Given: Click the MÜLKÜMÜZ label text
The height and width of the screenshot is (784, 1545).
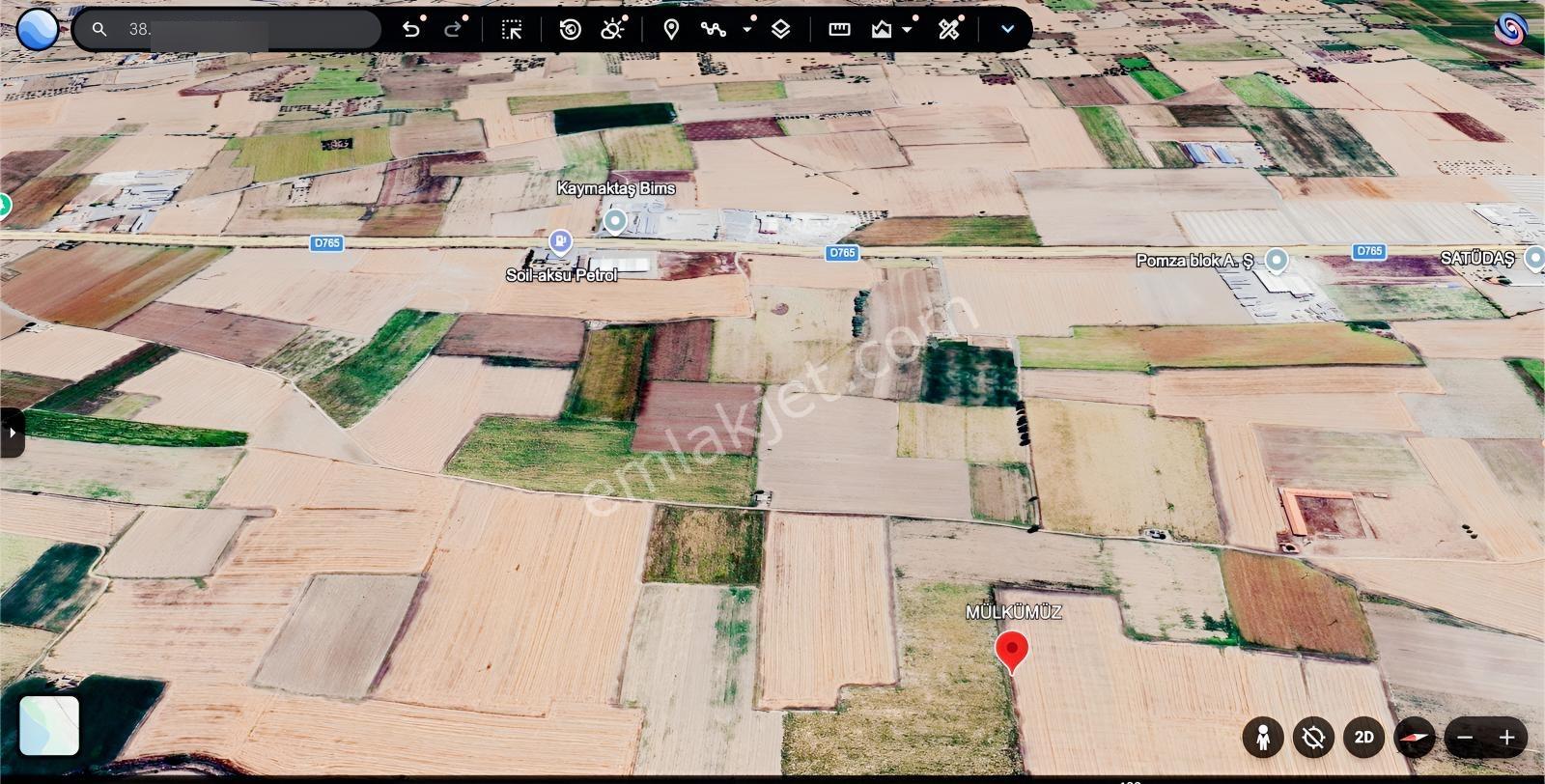Looking at the screenshot, I should point(1014,612).
